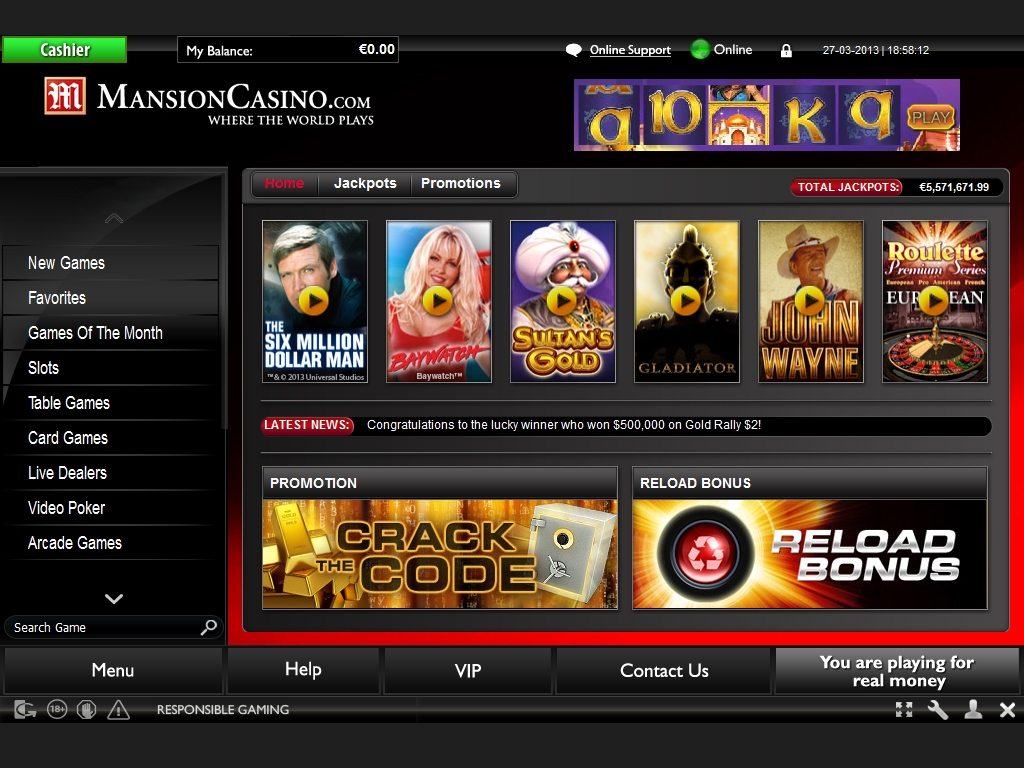Play the Gladiator game thumbnail

coord(686,301)
